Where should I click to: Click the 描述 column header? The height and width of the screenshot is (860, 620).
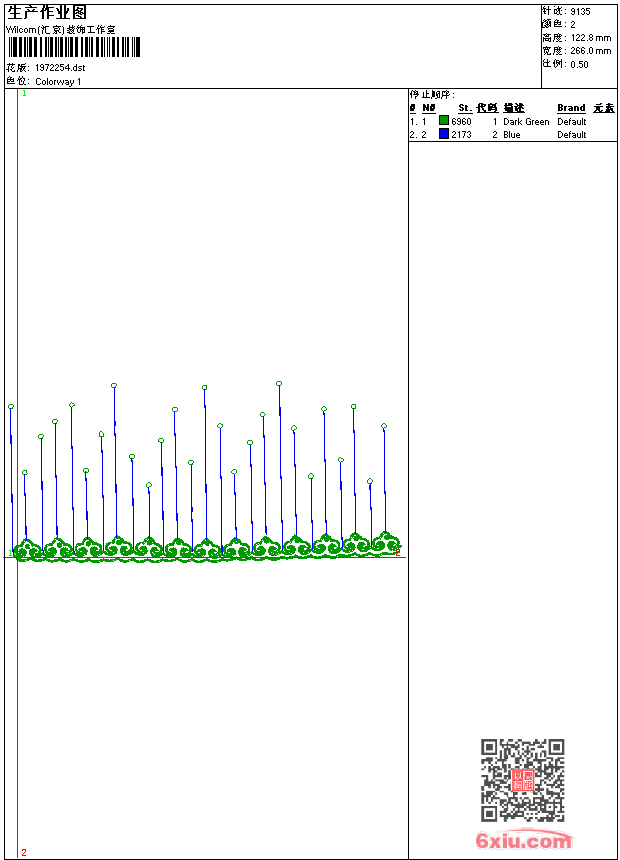pos(514,108)
